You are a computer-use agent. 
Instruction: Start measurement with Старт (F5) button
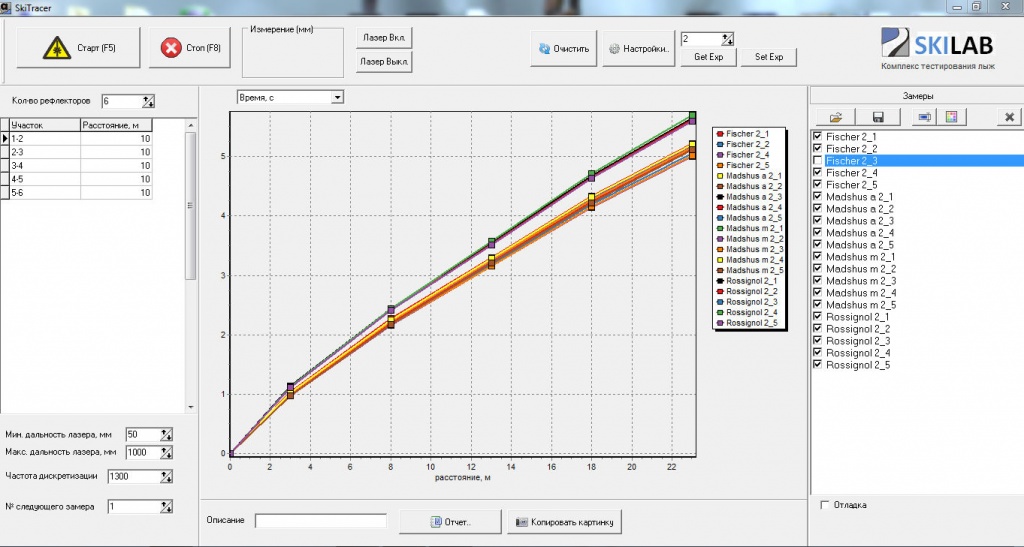(x=78, y=48)
